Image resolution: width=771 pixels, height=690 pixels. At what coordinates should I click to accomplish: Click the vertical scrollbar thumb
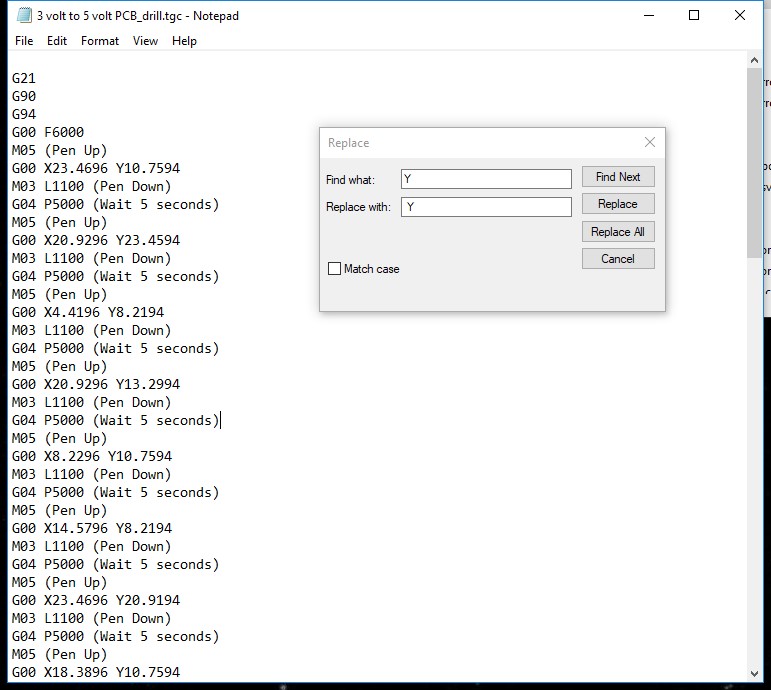point(754,162)
